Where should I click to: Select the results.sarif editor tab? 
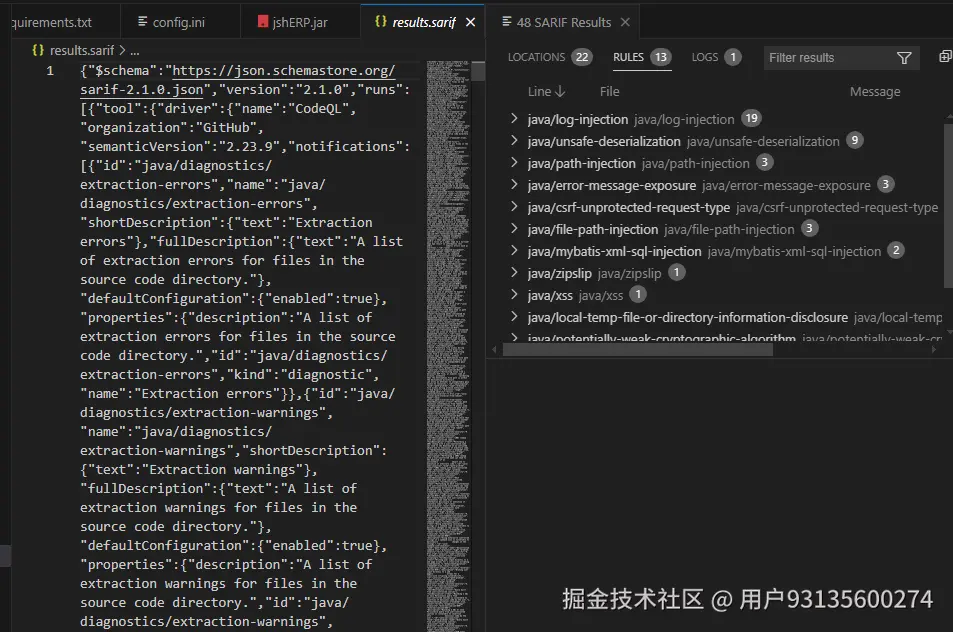point(424,22)
